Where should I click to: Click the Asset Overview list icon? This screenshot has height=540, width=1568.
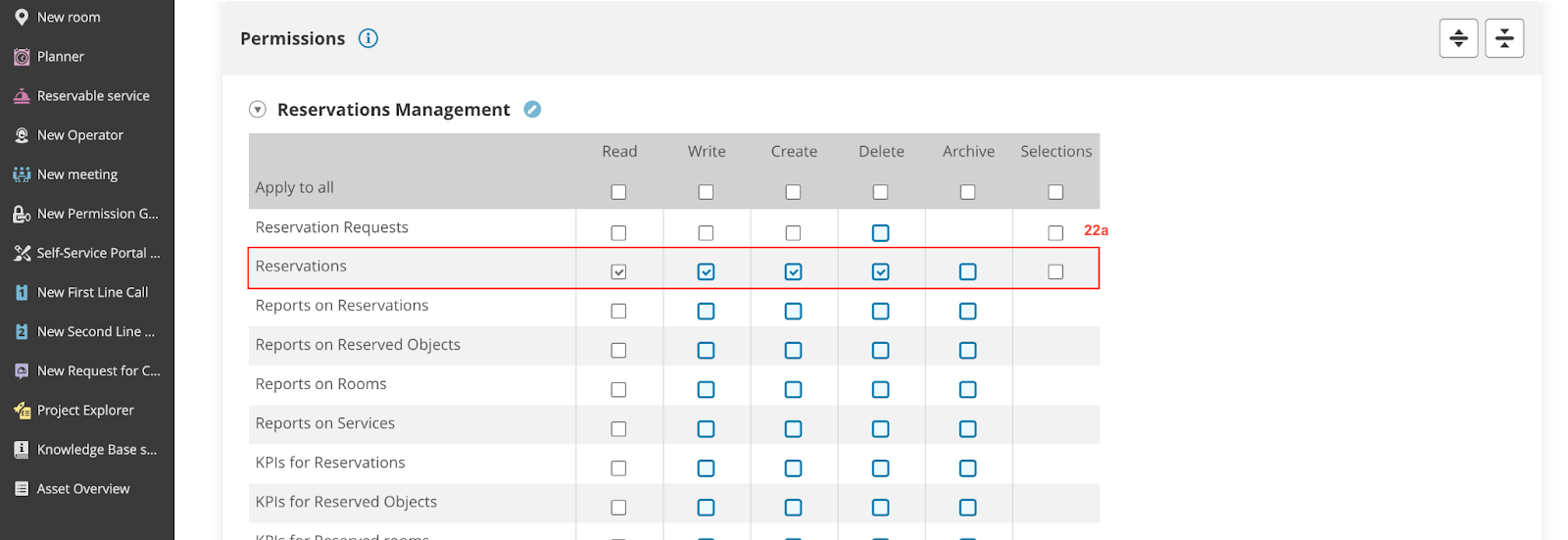[22, 489]
